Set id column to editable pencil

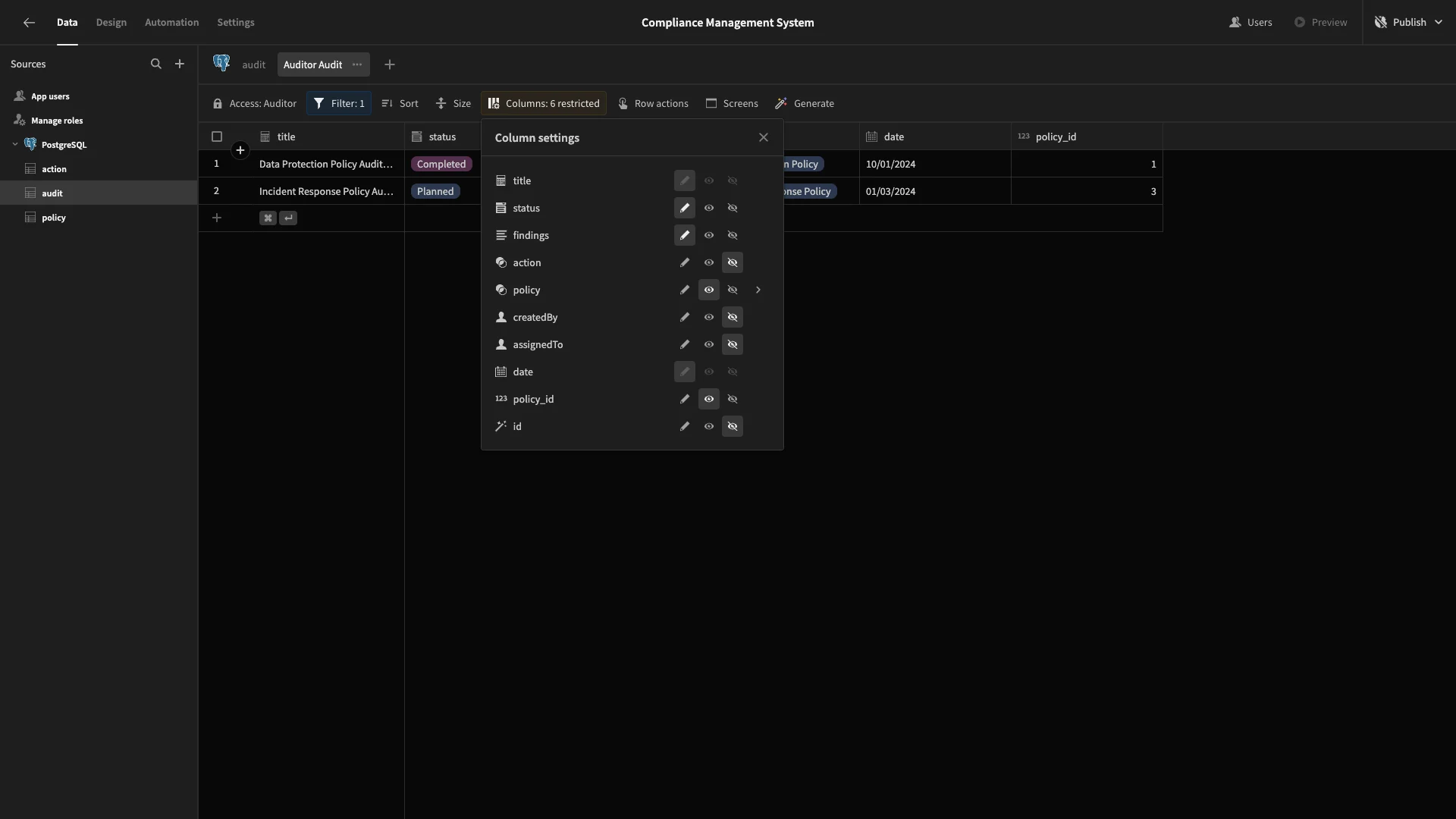point(685,426)
